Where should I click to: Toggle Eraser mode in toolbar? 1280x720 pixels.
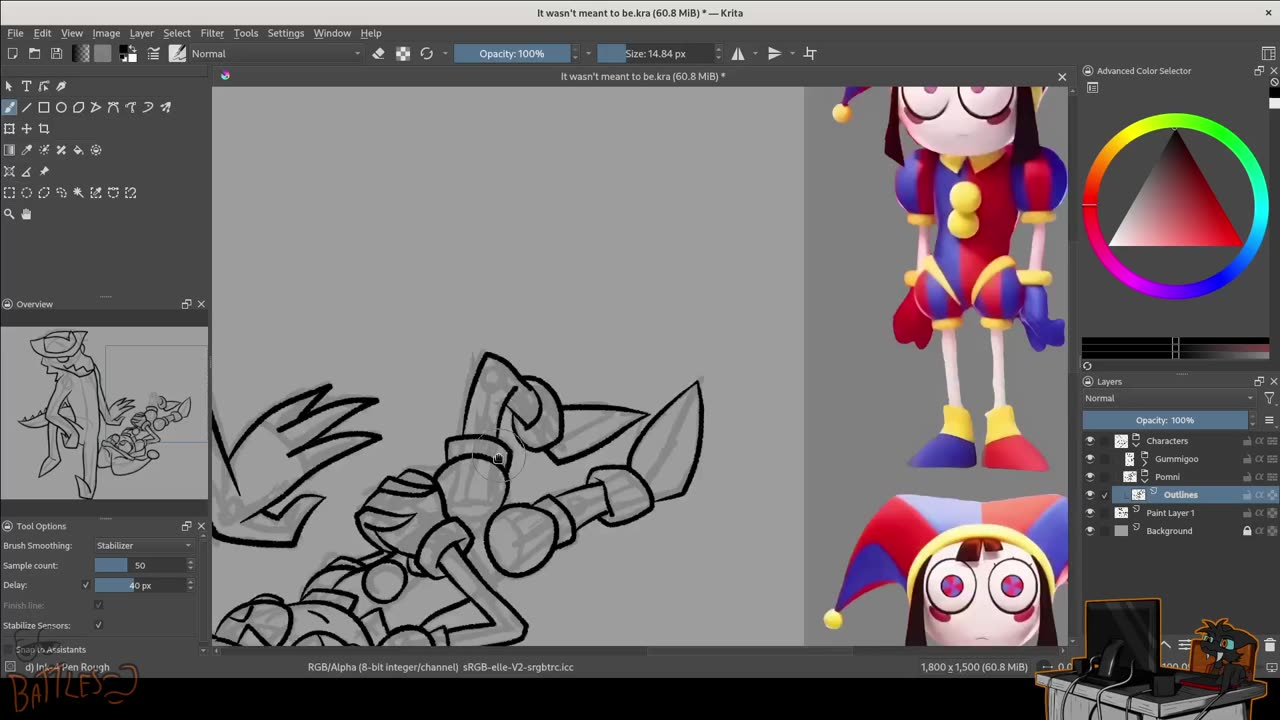[378, 54]
